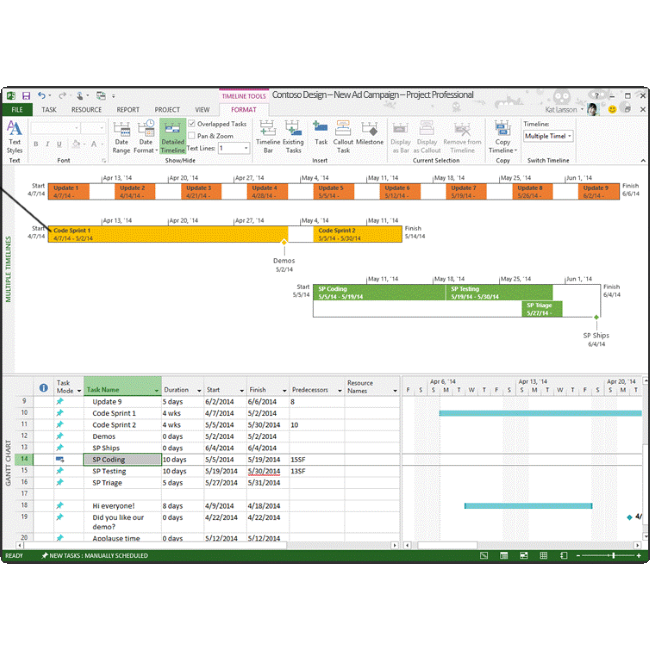This screenshot has height=650, width=650.
Task: Enable the Pan & Zoom checkbox
Action: coord(192,136)
